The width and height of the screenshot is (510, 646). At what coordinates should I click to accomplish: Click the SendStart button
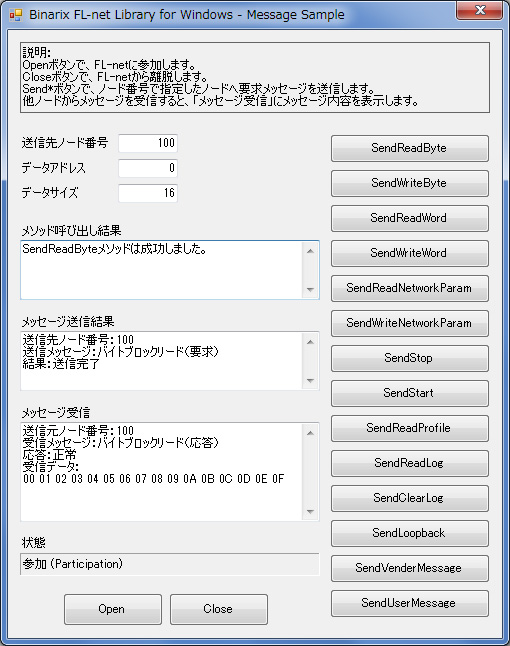tap(409, 393)
